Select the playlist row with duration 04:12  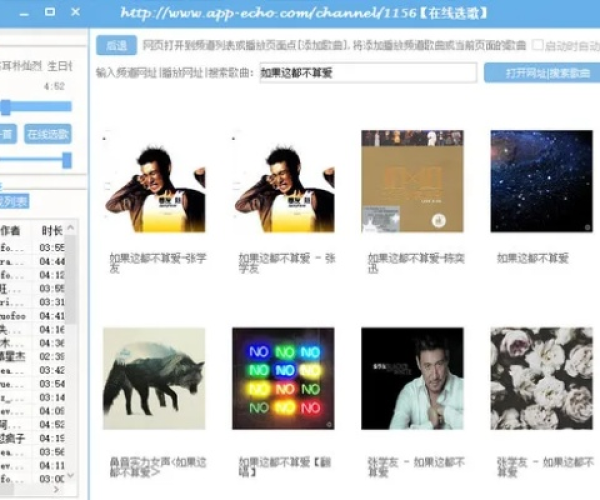(33, 275)
